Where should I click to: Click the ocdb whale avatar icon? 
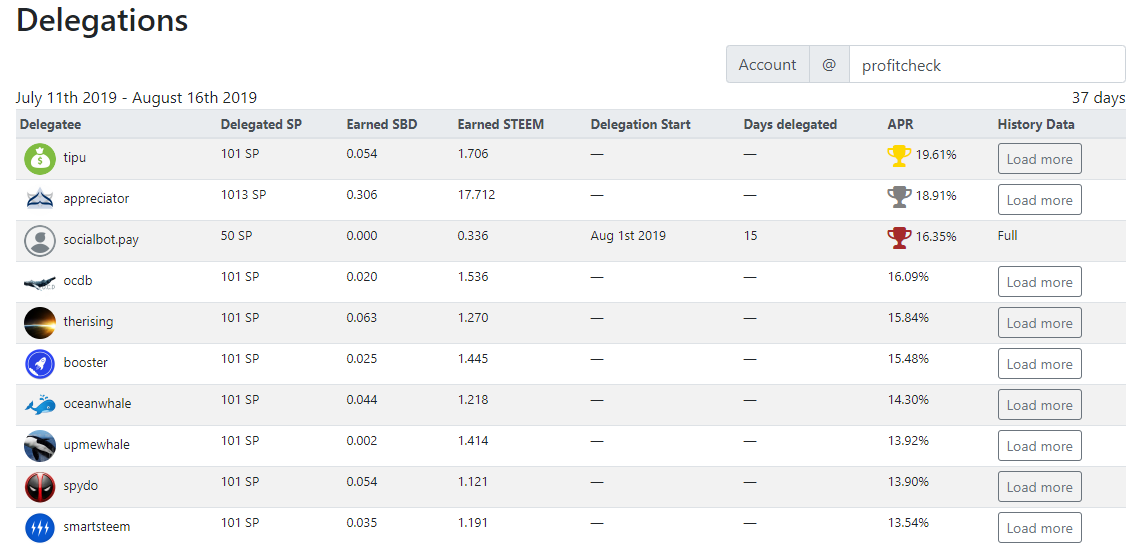(40, 282)
